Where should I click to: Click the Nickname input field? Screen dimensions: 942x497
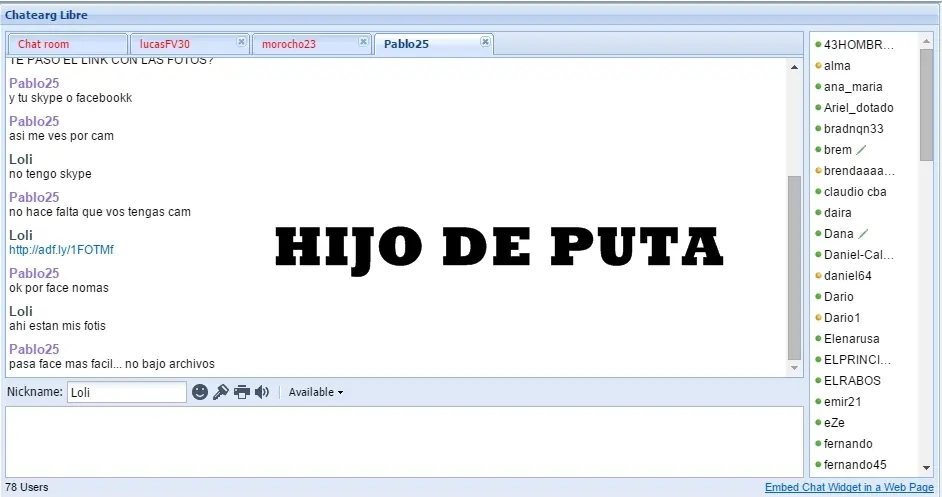[x=126, y=392]
